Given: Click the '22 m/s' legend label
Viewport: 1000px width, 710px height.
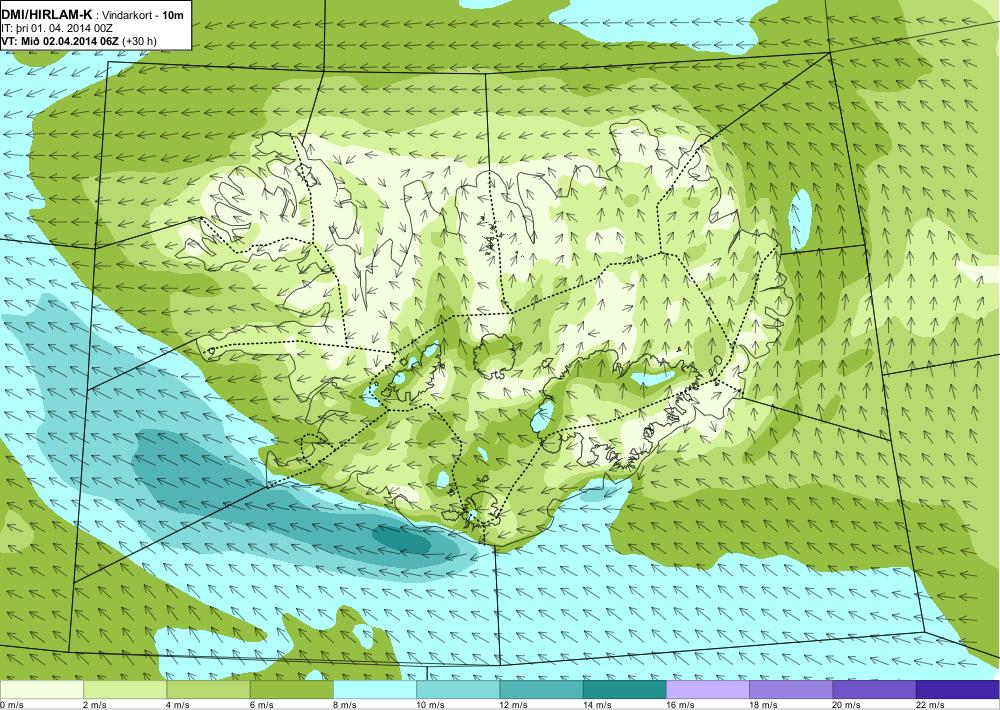Looking at the screenshot, I should [x=930, y=705].
